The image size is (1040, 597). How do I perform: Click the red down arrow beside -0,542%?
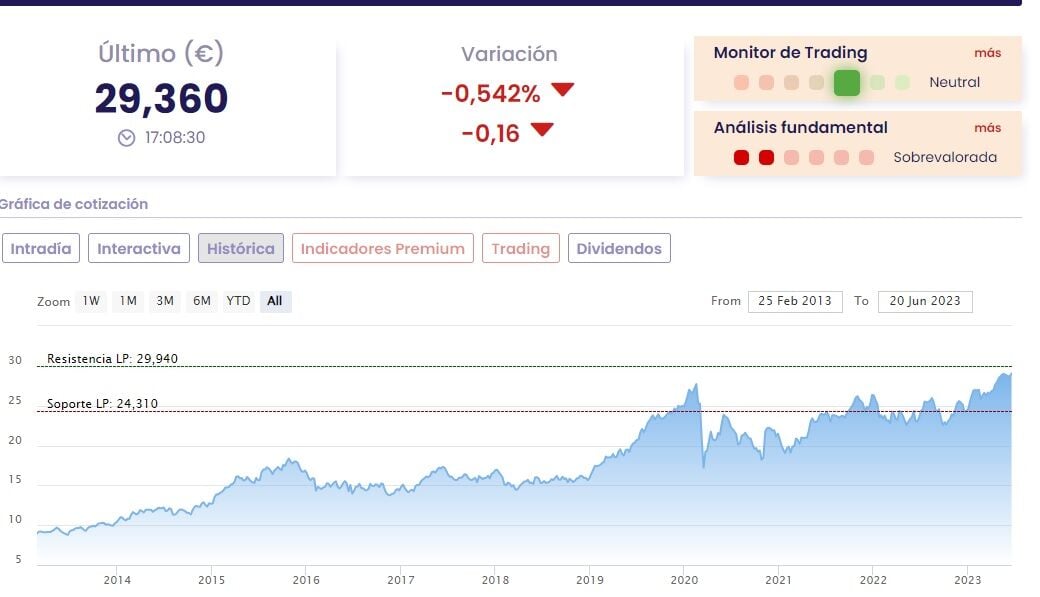(562, 90)
